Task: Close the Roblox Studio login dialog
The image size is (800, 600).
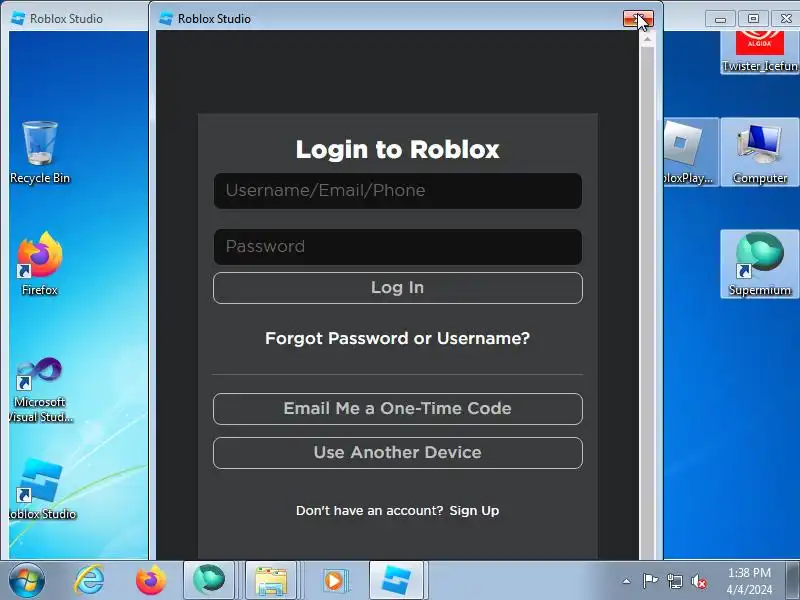Action: click(638, 19)
